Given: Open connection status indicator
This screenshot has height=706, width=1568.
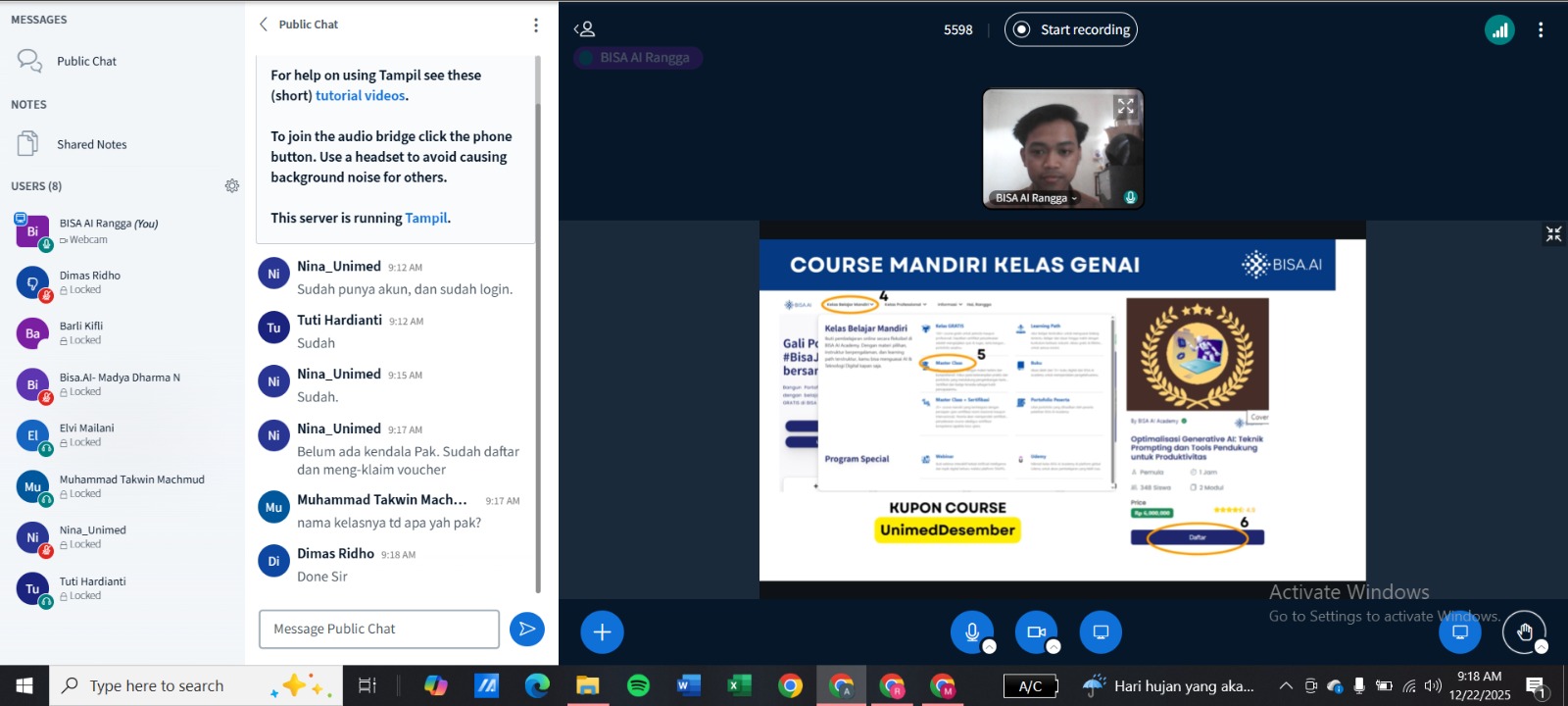Looking at the screenshot, I should click(x=1499, y=29).
